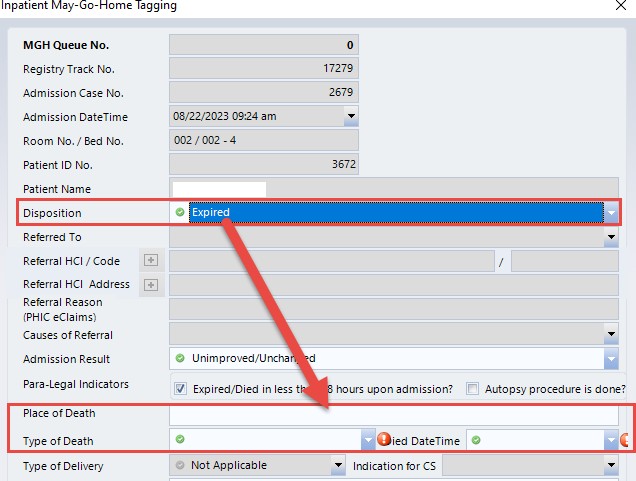Click gray check icon in Type of Delivery field
The image size is (636, 481).
180,466
